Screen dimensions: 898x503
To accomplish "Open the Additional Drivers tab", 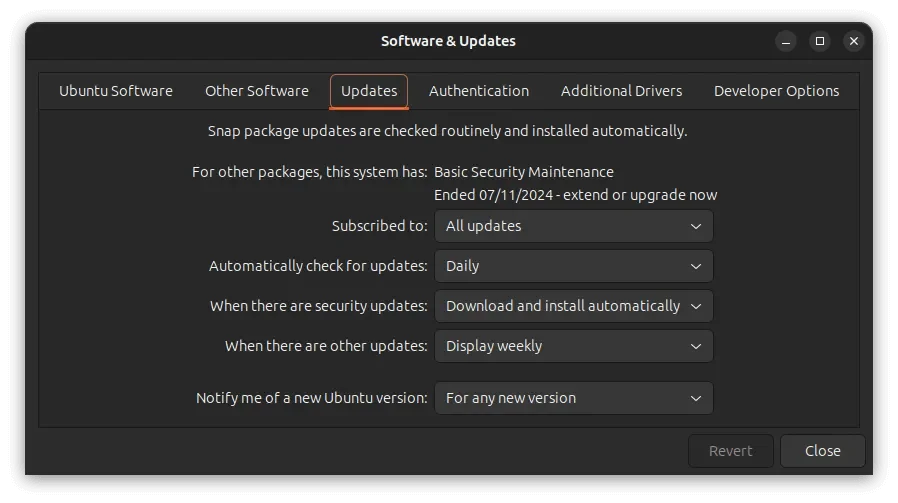I will click(x=621, y=91).
